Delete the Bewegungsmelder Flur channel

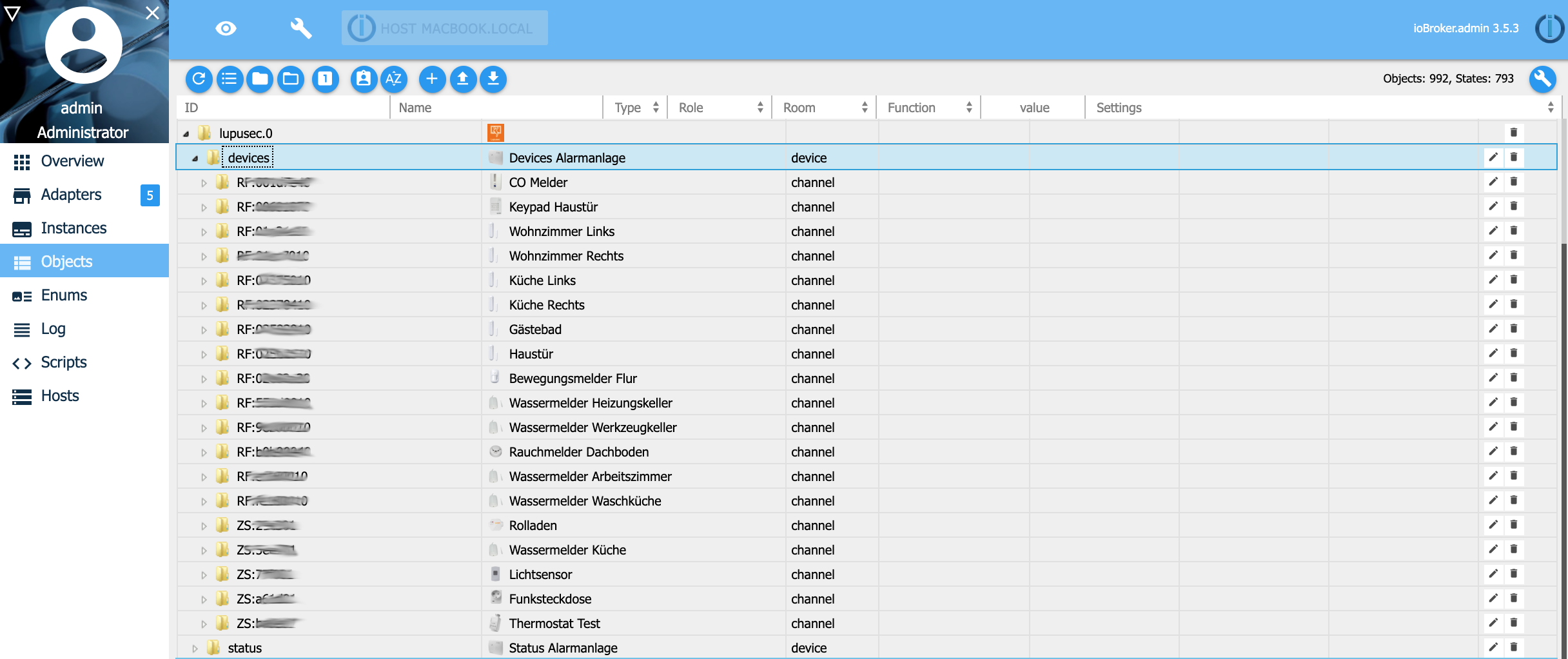(1514, 377)
